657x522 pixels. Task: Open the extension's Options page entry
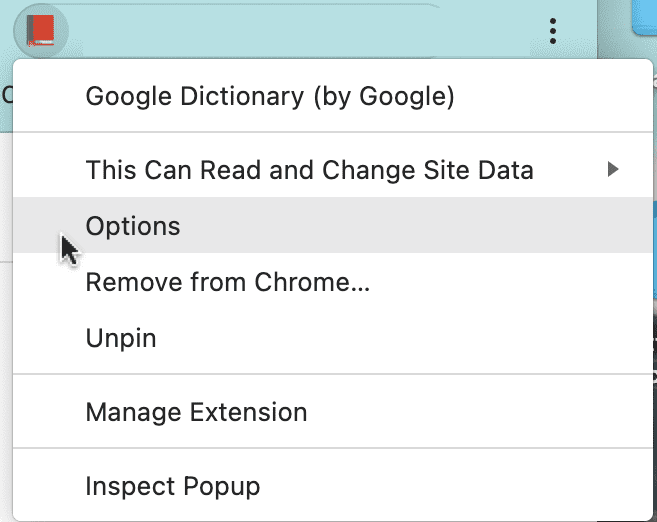pyautogui.click(x=133, y=226)
